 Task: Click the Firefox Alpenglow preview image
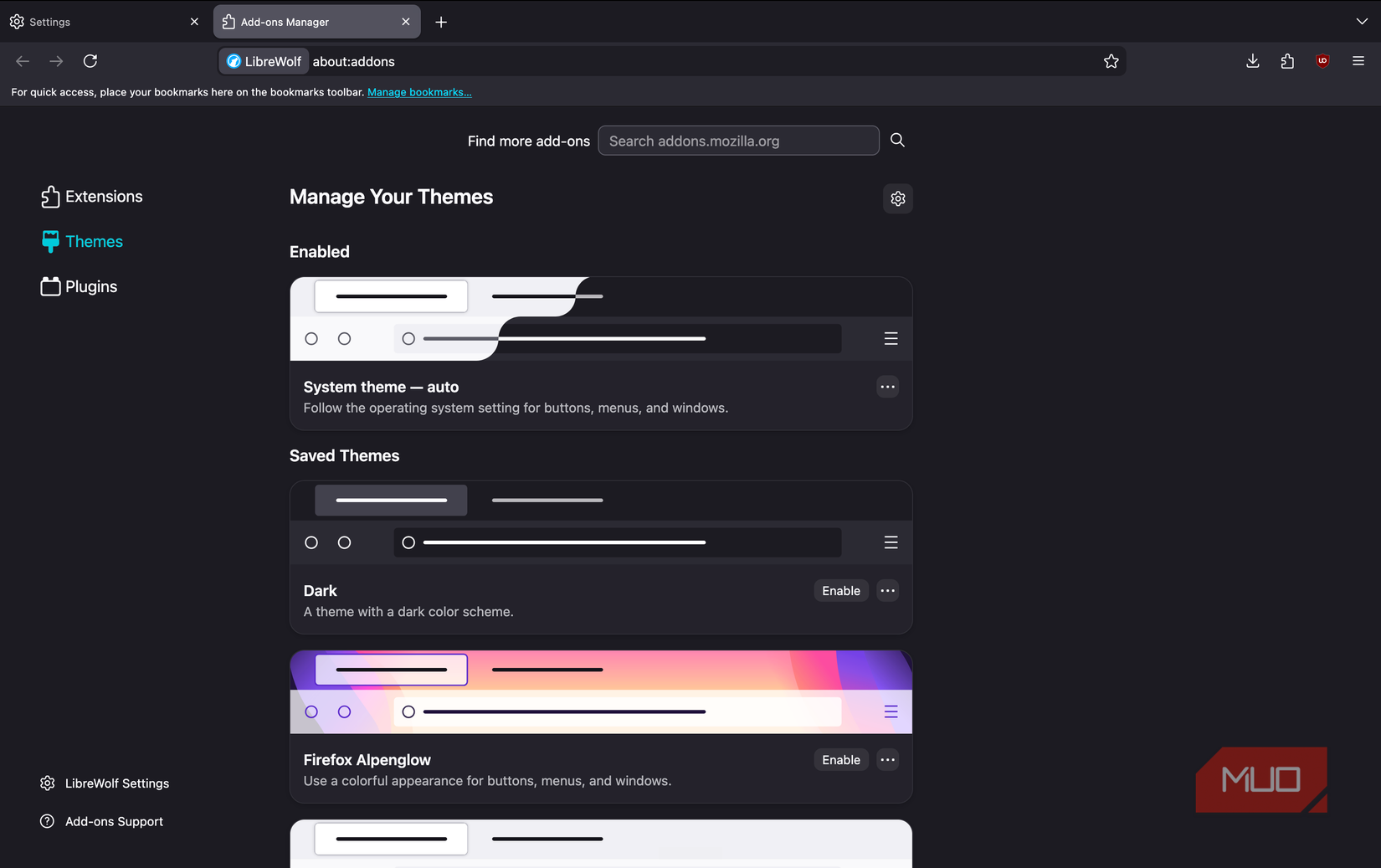point(601,692)
